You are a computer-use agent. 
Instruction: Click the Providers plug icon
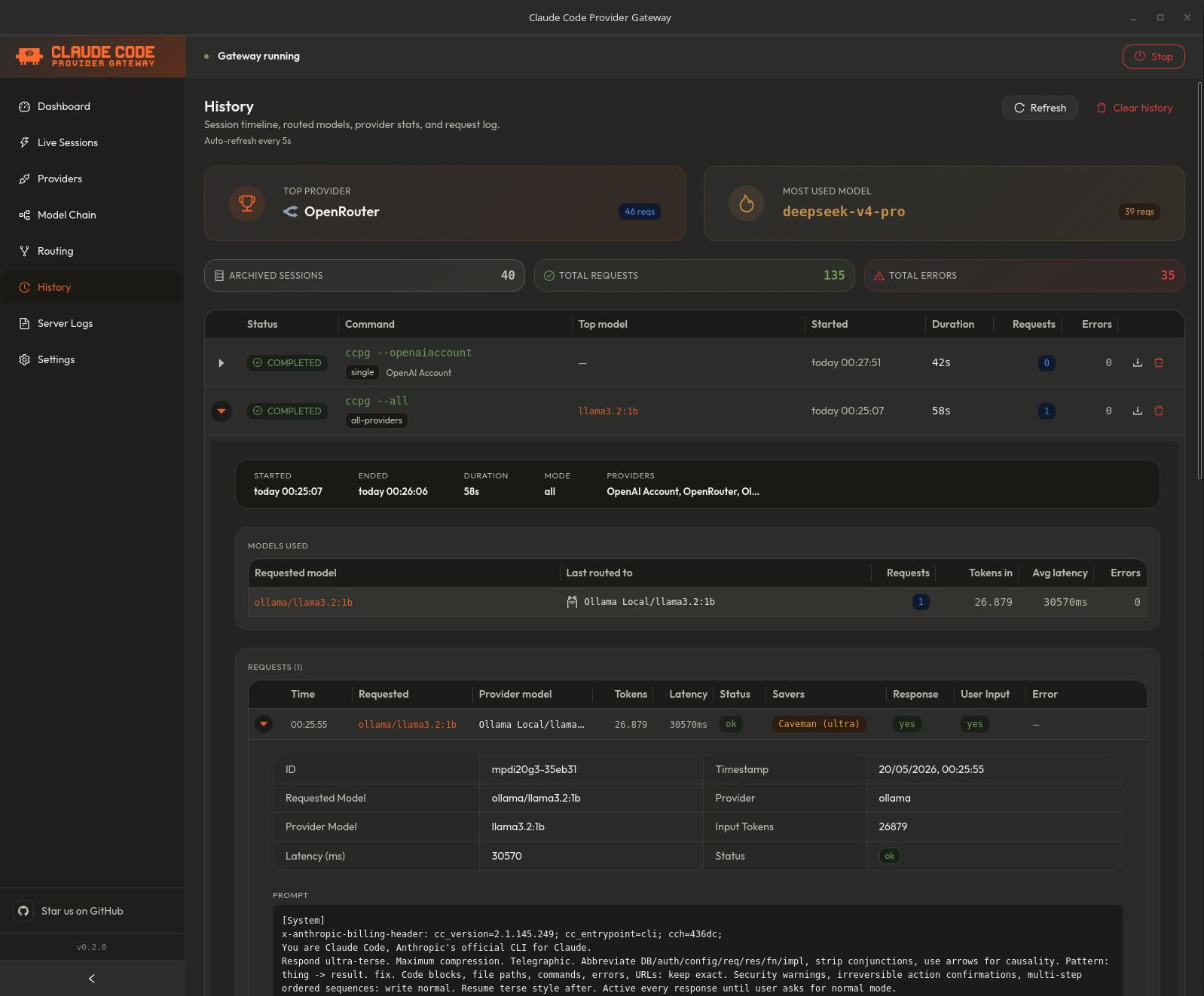click(x=25, y=179)
